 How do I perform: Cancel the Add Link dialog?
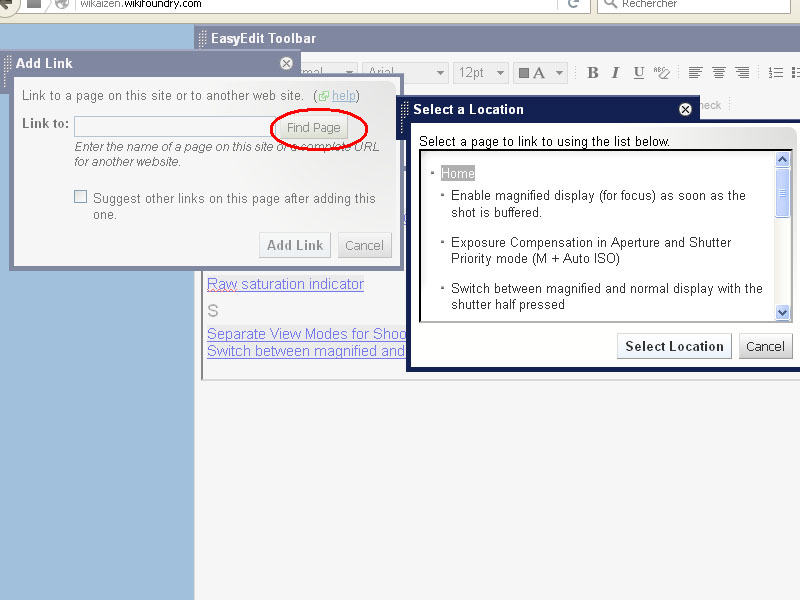364,245
